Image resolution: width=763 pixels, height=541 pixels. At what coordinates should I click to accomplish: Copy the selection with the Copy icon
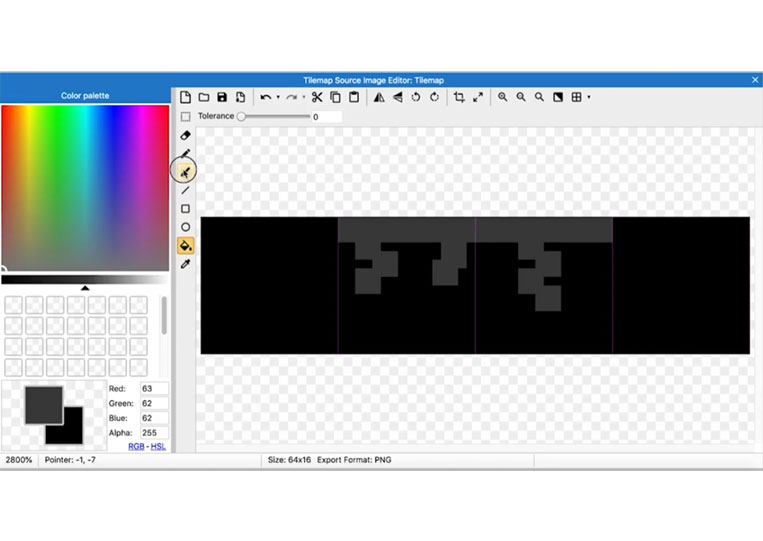click(335, 97)
